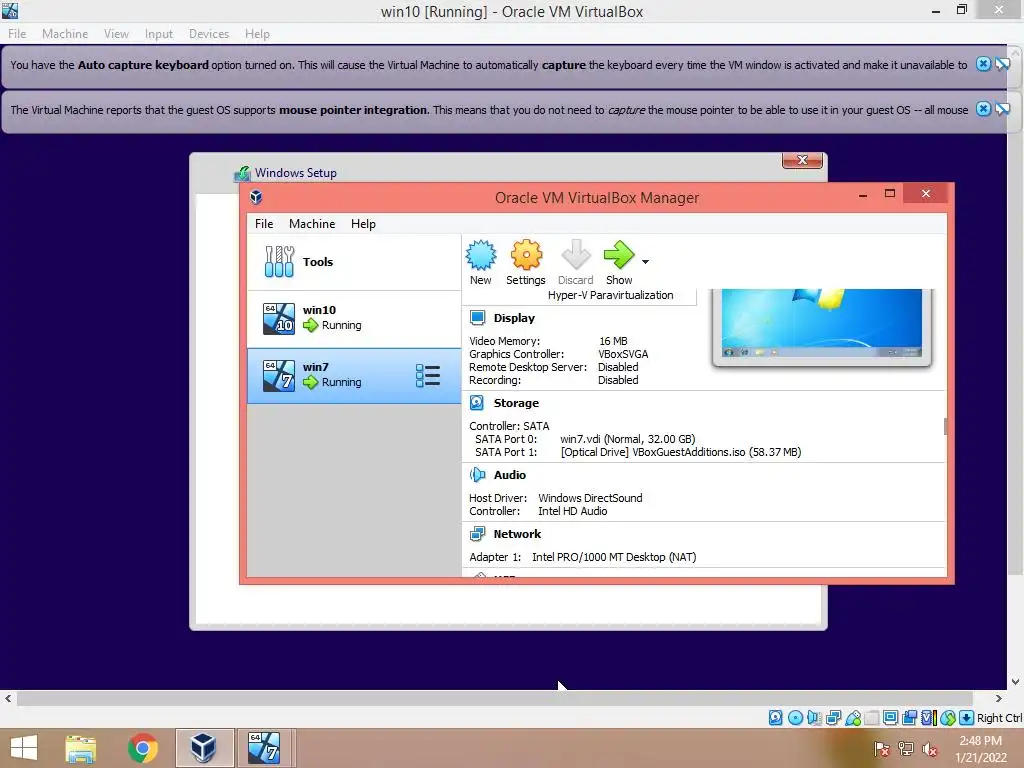Click the Display section header

[514, 318]
